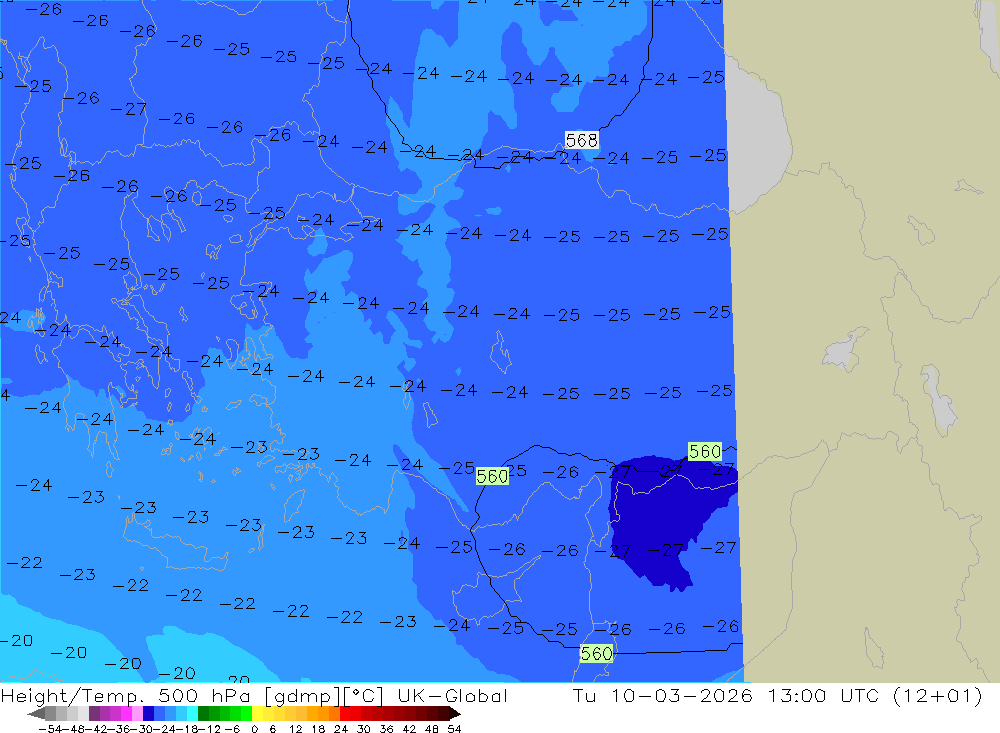
Task: Pick the darkest green legend swatch
Action: tap(203, 714)
